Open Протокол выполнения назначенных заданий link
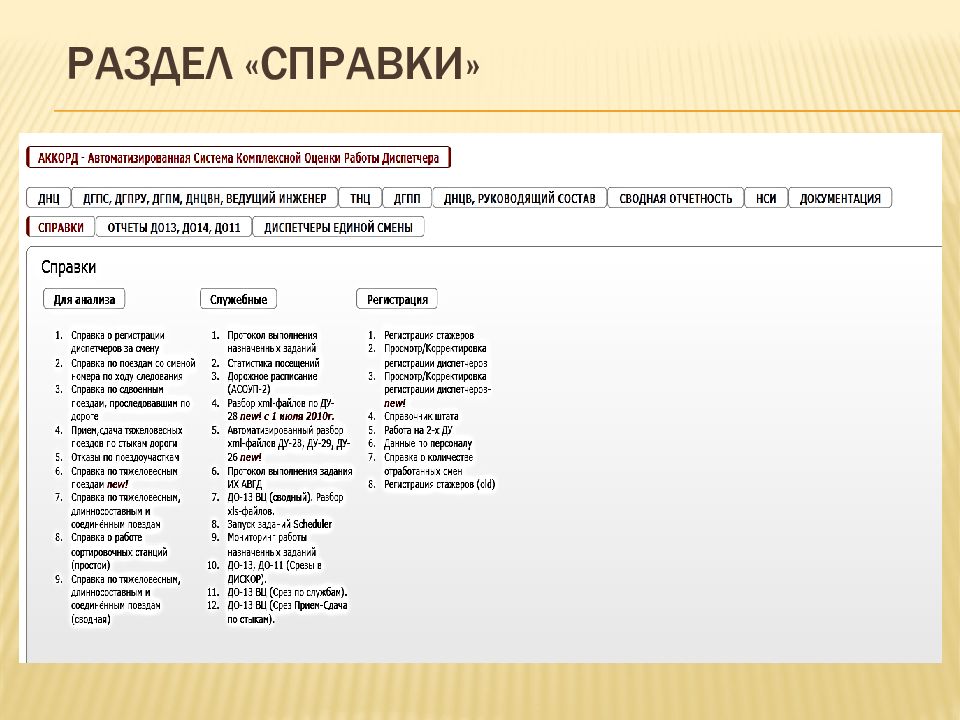Viewport: 960px width, 720px height. [x=272, y=342]
